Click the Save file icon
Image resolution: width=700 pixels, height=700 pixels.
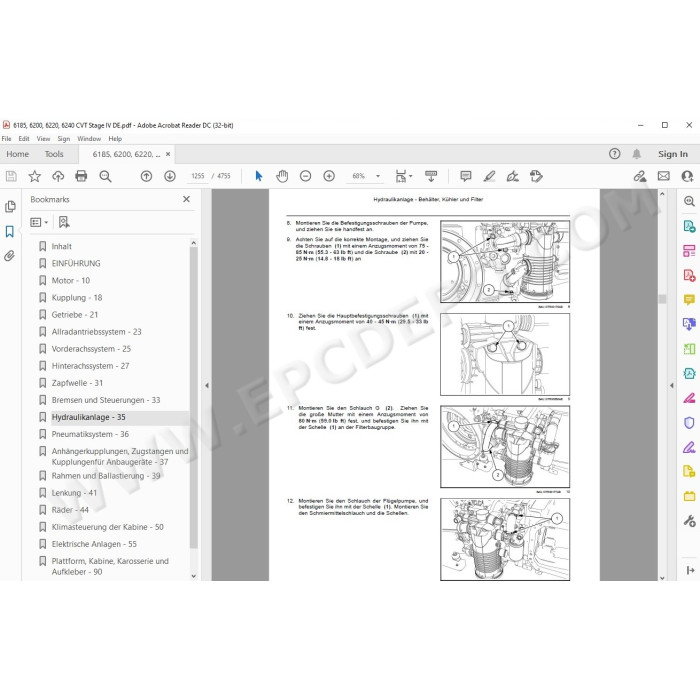coord(11,176)
